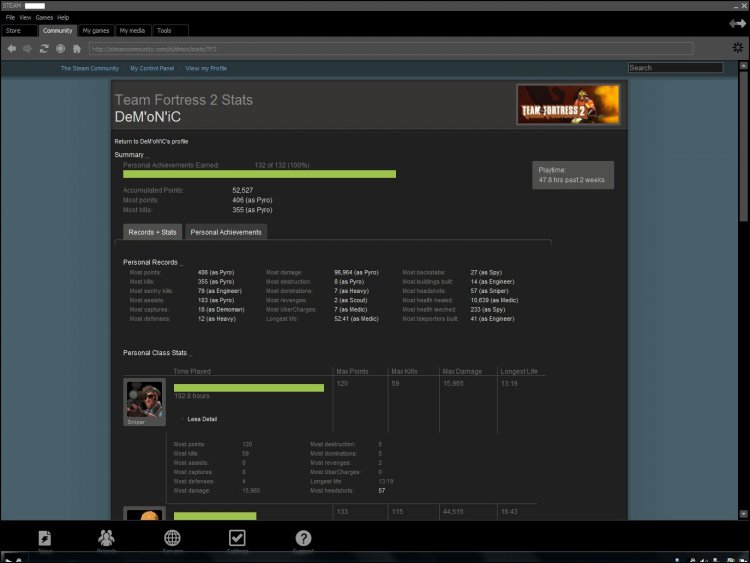Open Settings checkmark icon
750x563 pixels.
(x=237, y=538)
